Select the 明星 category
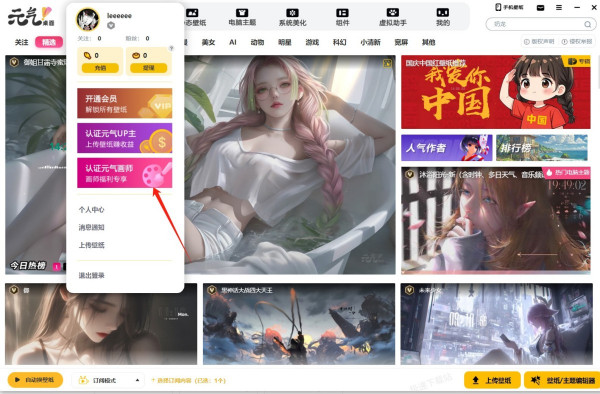This screenshot has height=394, width=600. pyautogui.click(x=284, y=42)
